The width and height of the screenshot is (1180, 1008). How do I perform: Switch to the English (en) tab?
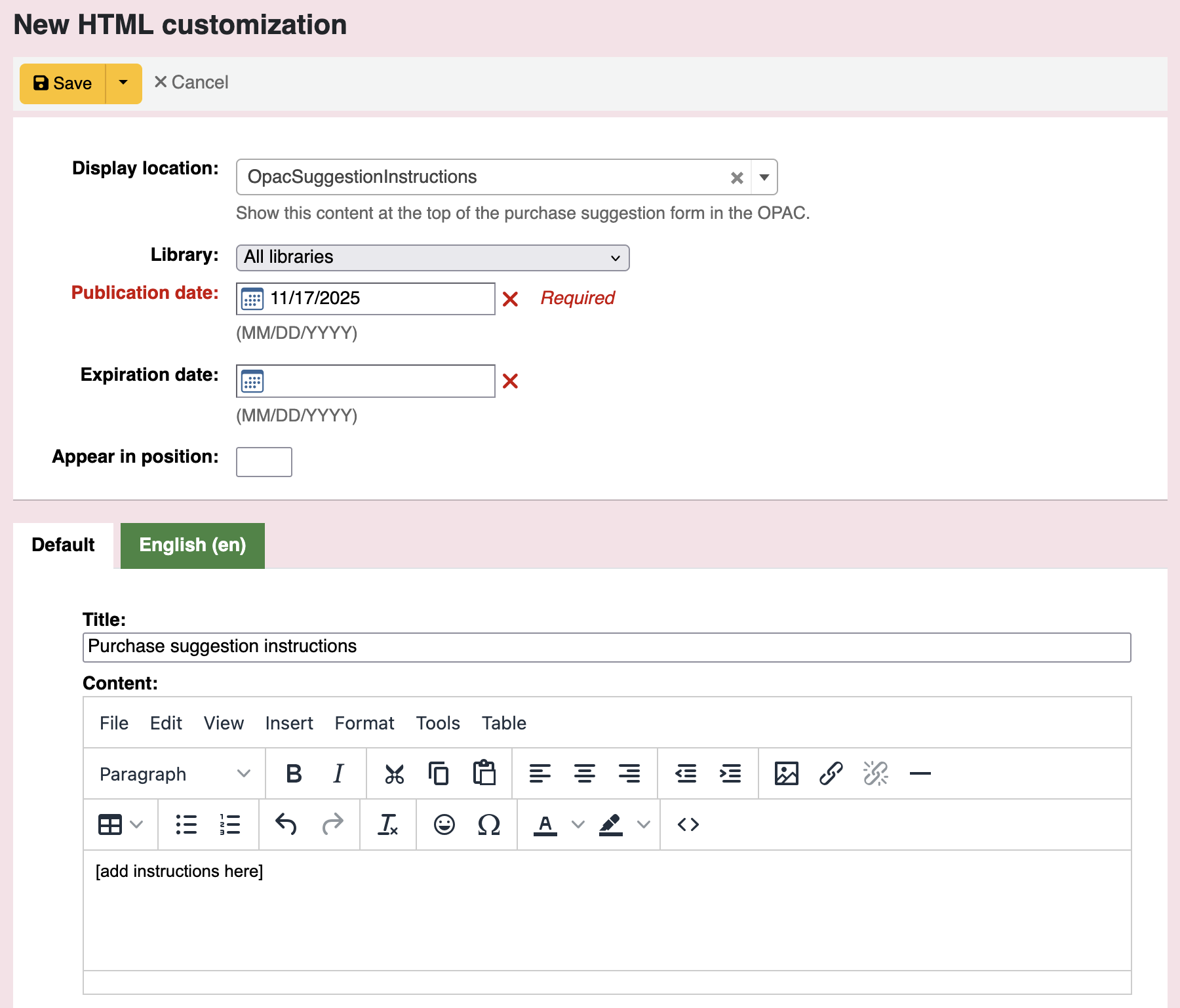192,545
